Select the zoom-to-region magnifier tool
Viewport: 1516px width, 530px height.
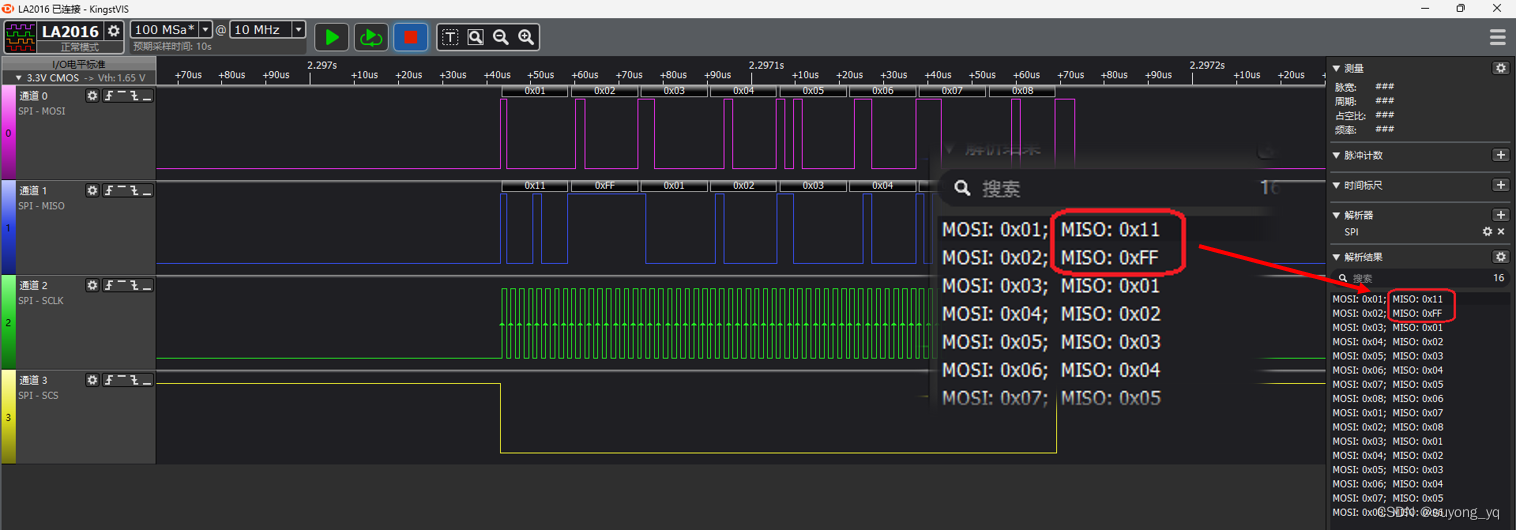click(x=475, y=37)
